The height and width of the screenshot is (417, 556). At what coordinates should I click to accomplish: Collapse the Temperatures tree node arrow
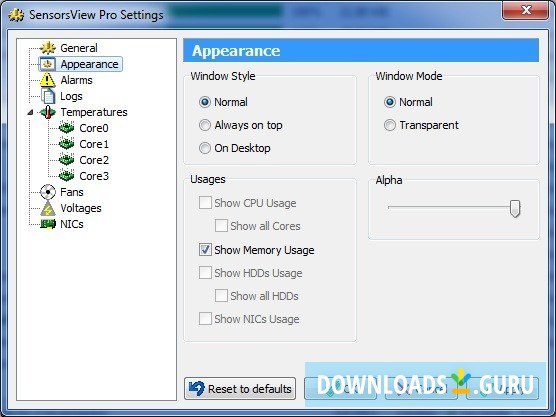pos(30,112)
